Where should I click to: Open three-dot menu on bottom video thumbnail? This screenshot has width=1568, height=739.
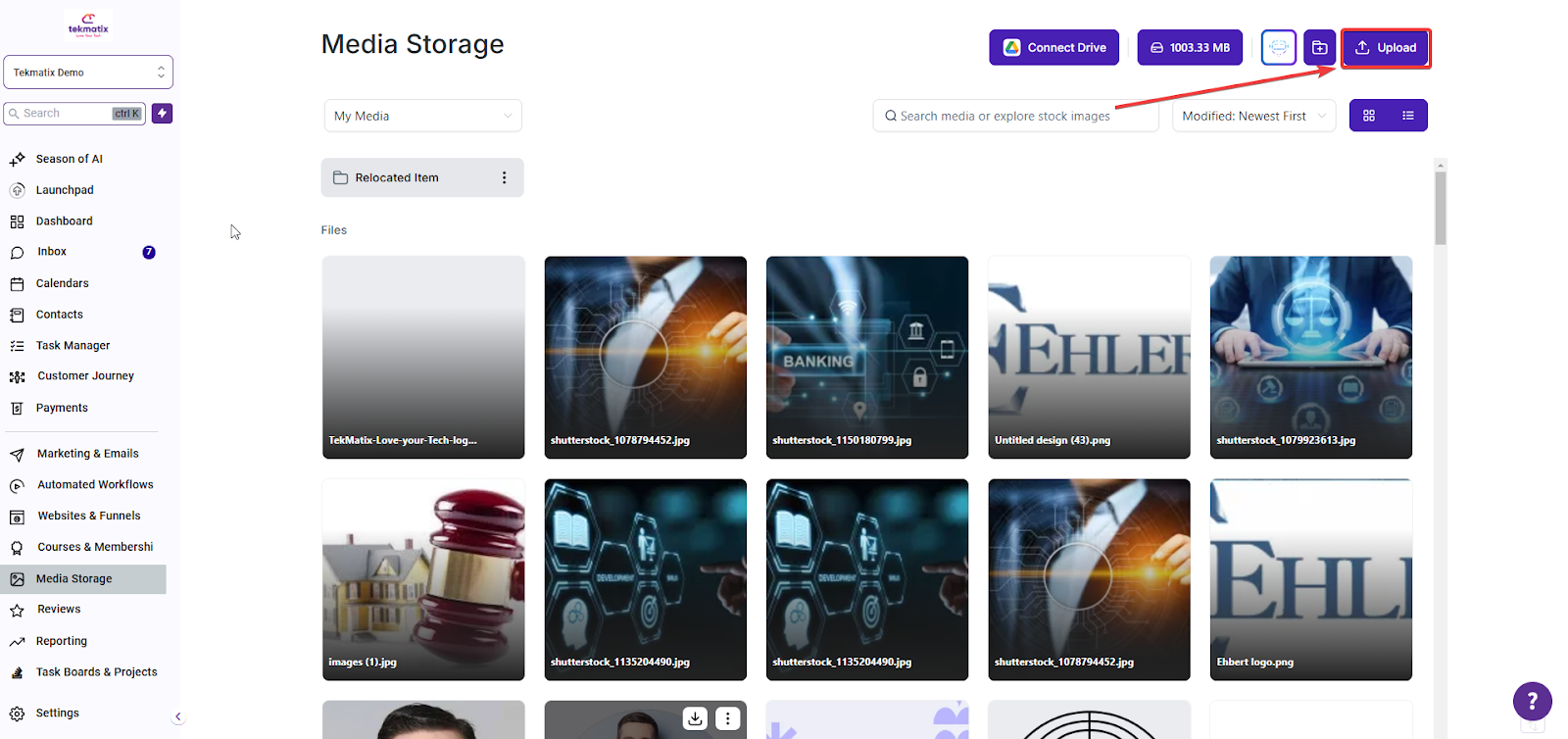click(x=727, y=718)
